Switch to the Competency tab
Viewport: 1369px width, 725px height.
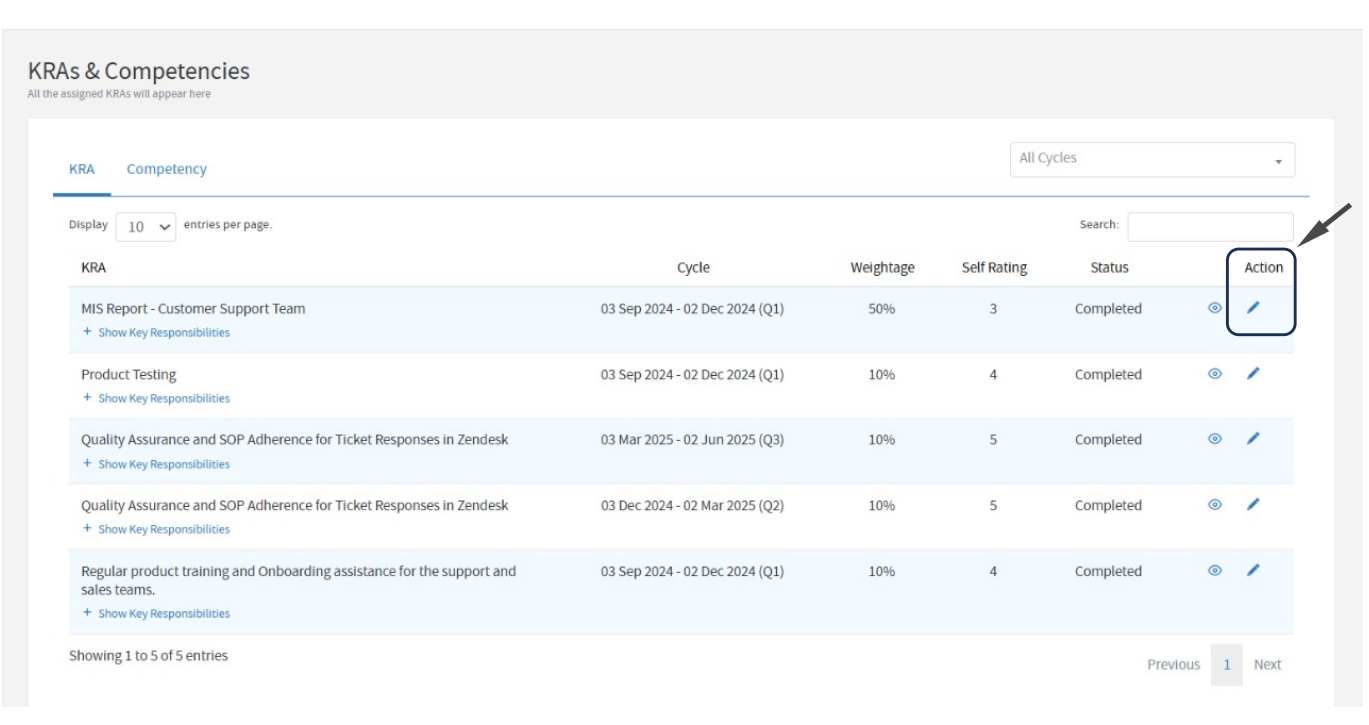(166, 169)
